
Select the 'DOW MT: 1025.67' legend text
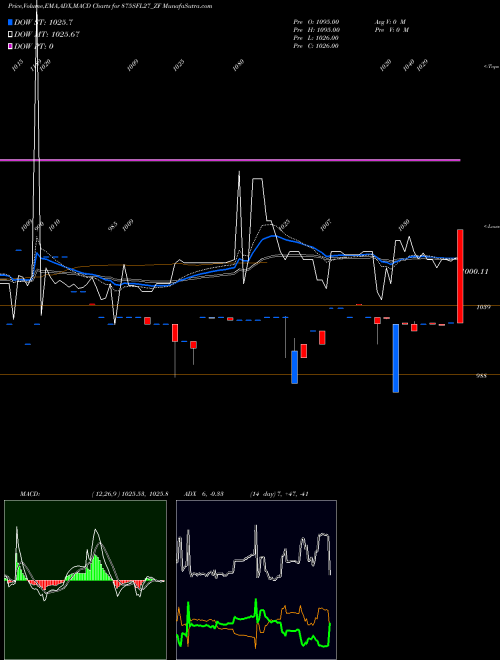tap(47, 34)
